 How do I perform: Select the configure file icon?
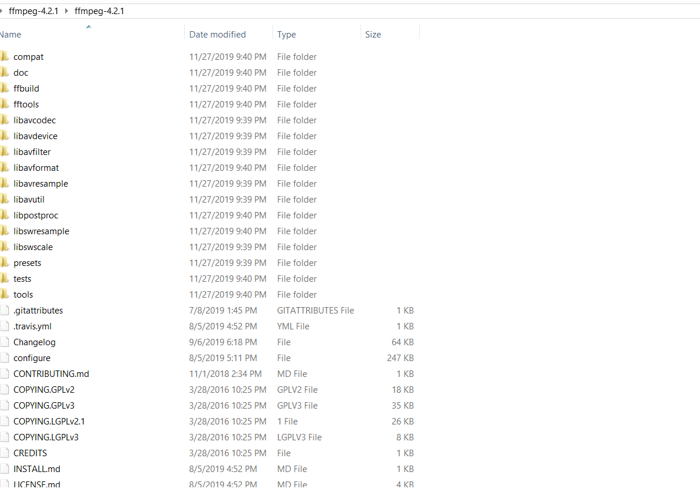(5, 358)
